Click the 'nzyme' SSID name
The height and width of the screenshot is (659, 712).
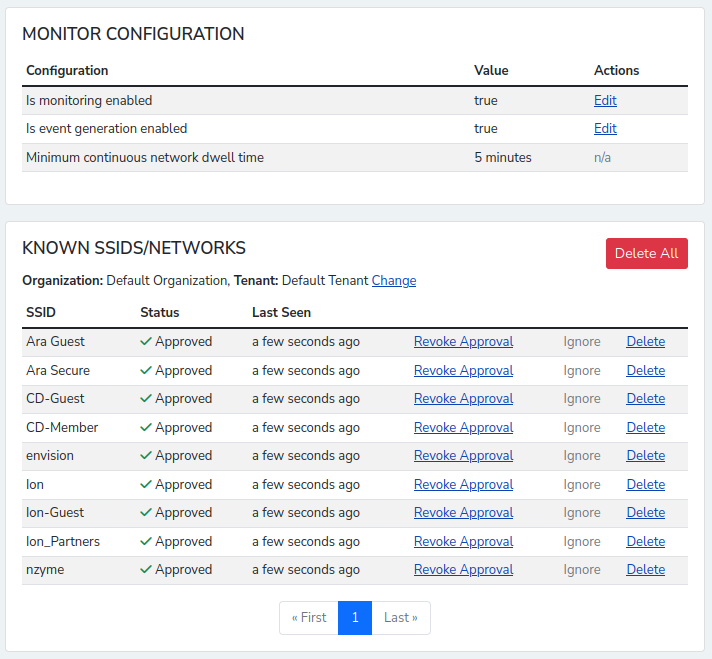45,570
